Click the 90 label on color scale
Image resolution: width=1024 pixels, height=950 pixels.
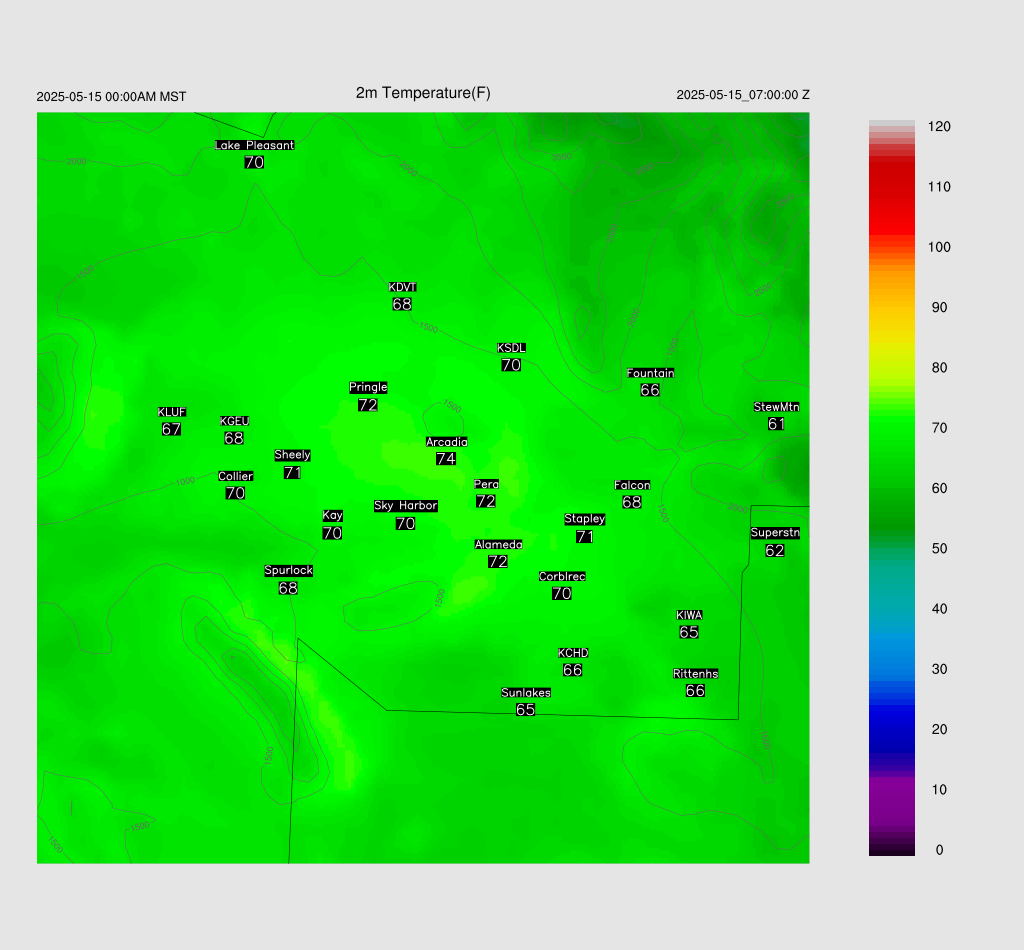939,308
